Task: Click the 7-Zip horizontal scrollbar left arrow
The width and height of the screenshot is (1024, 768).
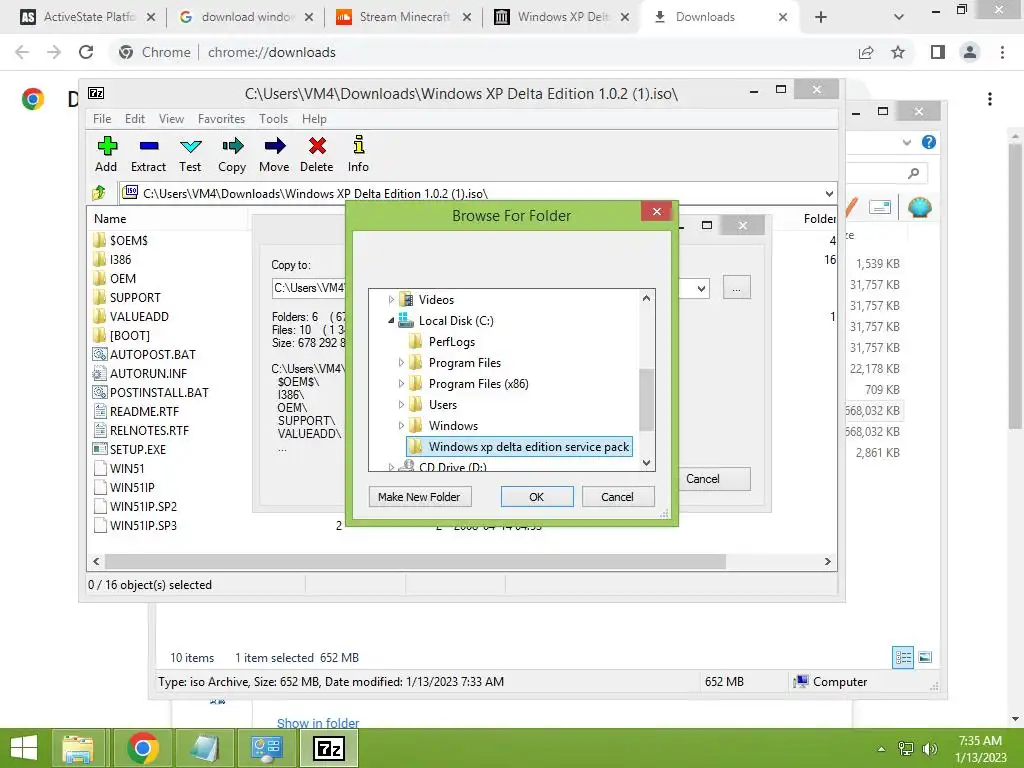Action: [97, 562]
